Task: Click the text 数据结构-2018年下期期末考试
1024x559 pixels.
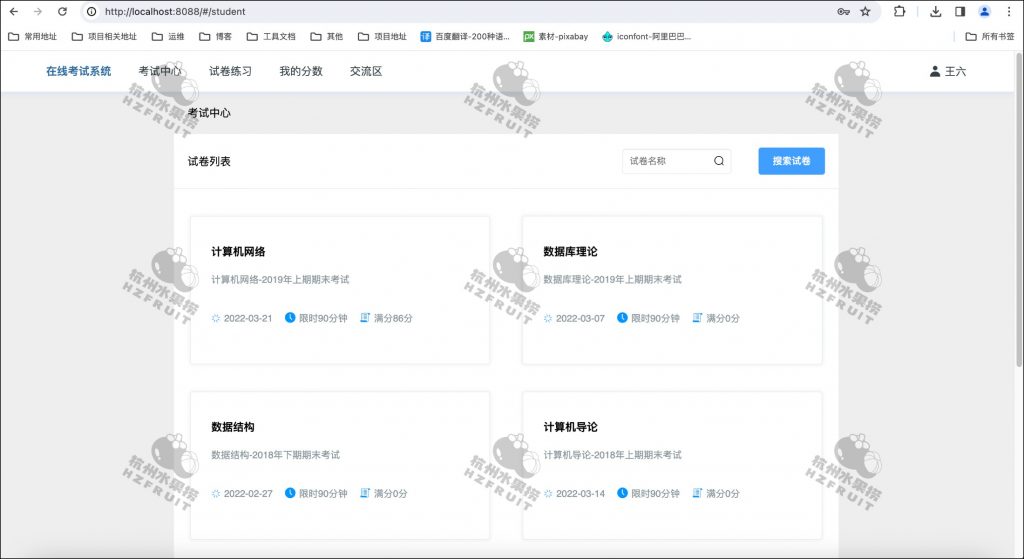Action: [x=276, y=455]
